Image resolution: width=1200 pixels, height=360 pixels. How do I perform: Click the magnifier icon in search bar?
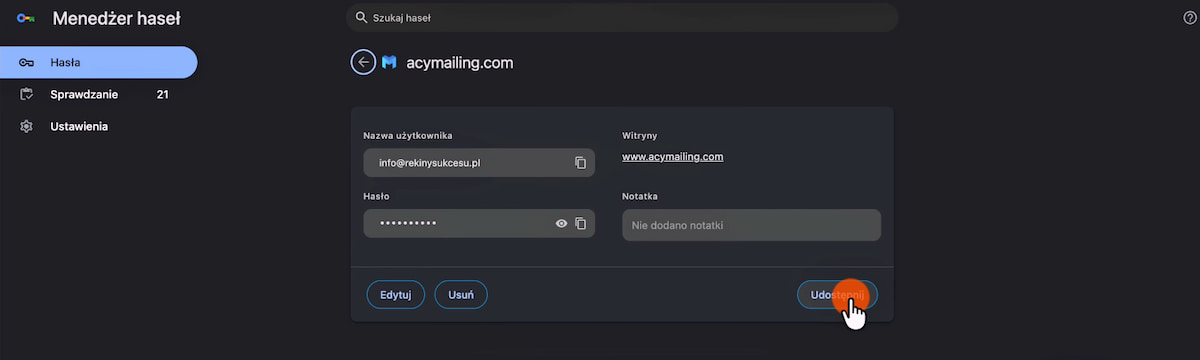pos(362,17)
